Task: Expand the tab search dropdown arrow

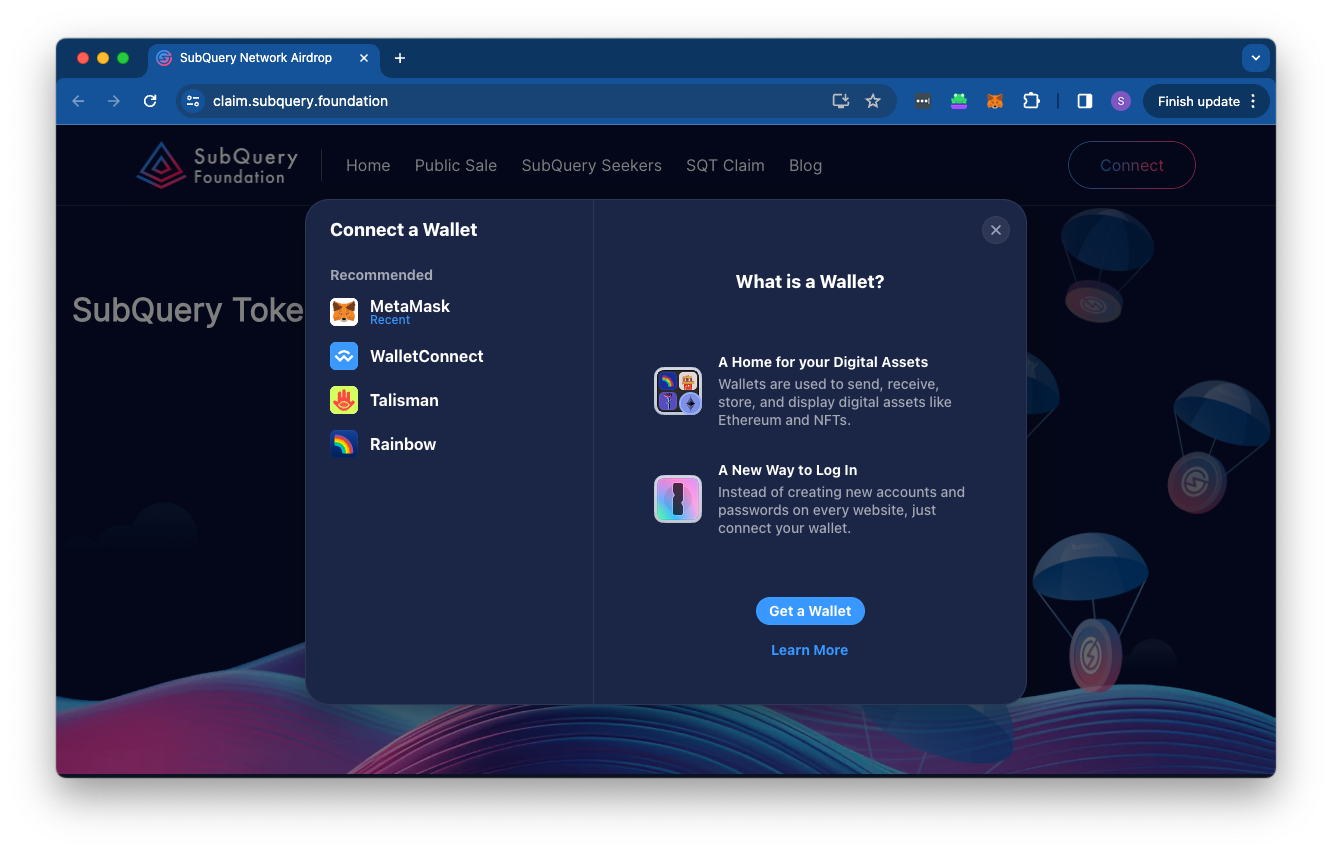Action: tap(1256, 58)
